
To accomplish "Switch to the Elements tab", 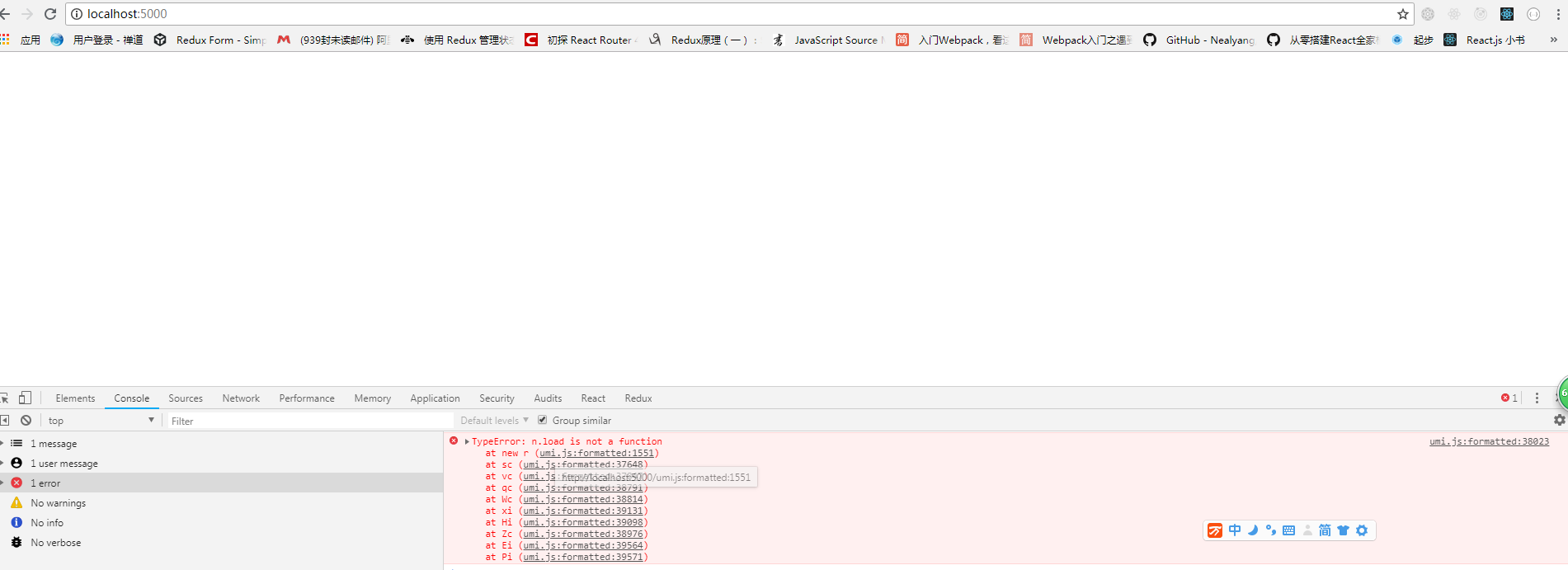I will 75,398.
